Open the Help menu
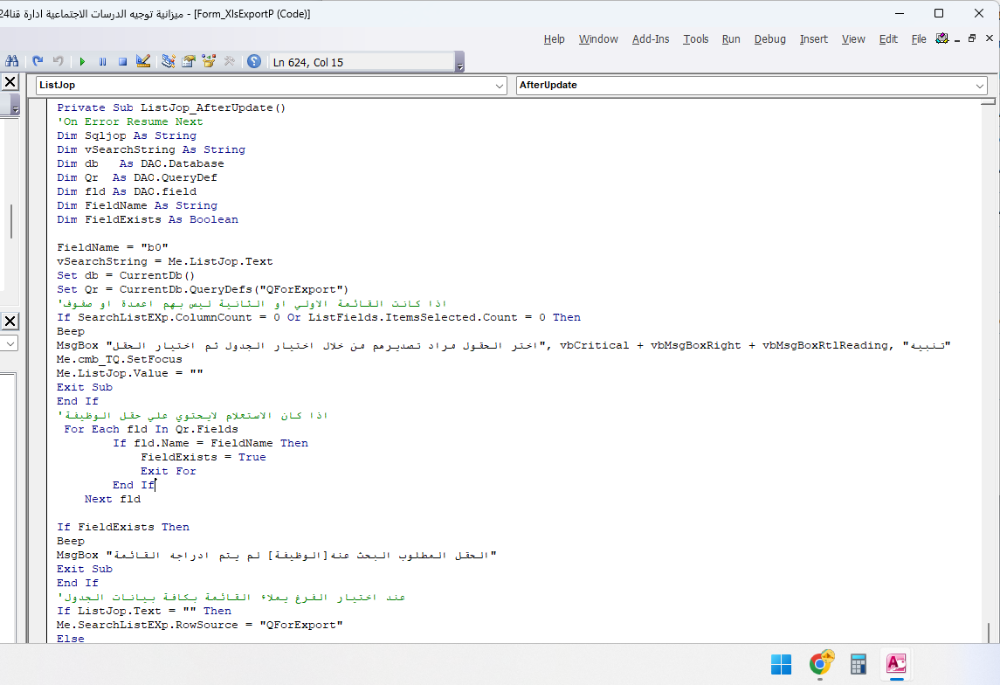This screenshot has height=685, width=1000. (x=554, y=39)
